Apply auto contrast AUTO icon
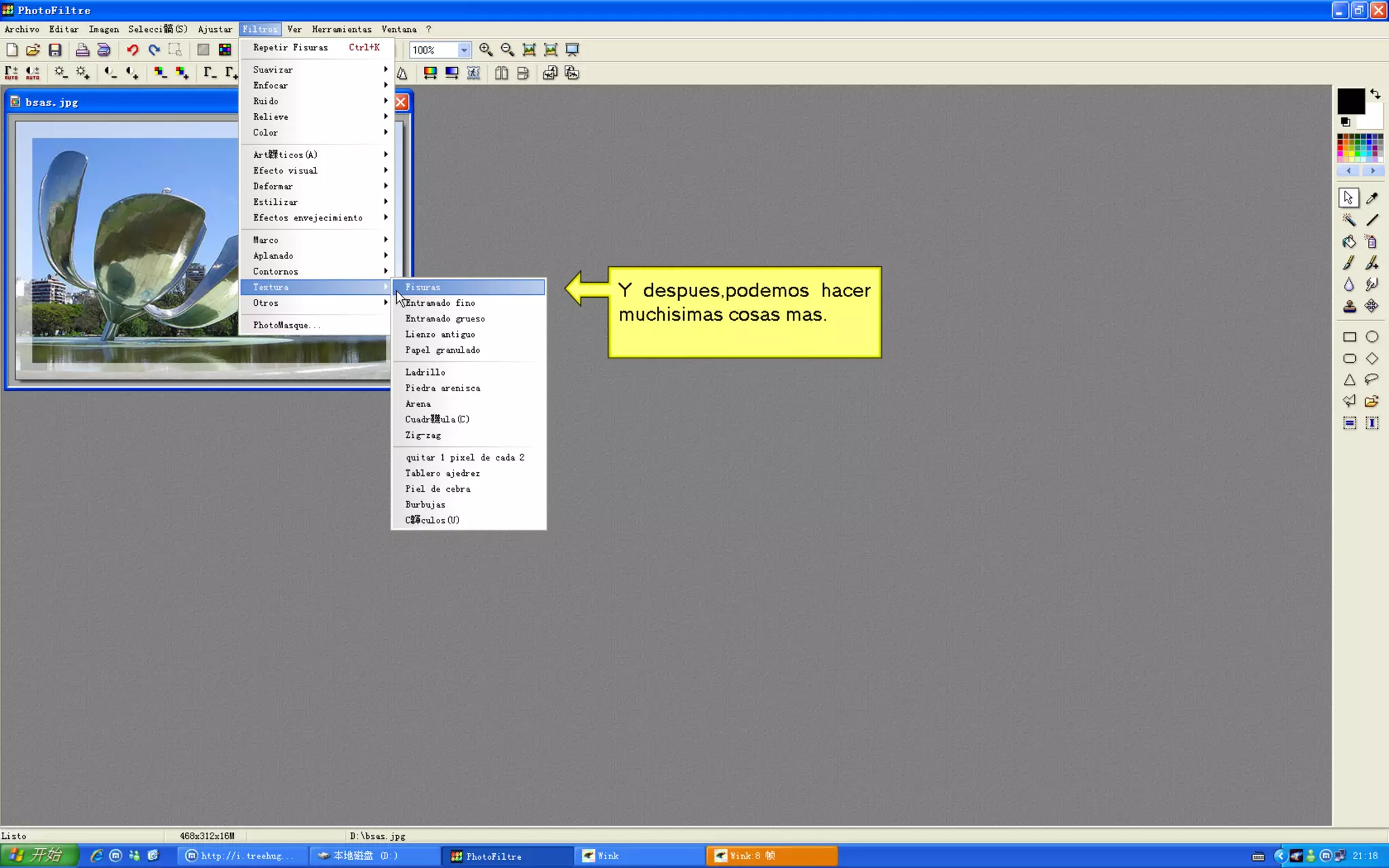Image resolution: width=1389 pixels, height=868 pixels. click(33, 73)
